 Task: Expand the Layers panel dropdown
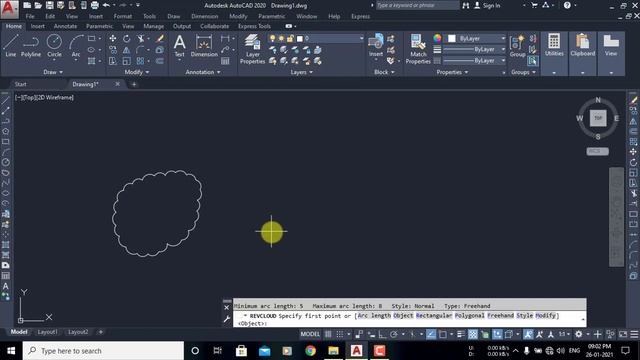(x=302, y=72)
